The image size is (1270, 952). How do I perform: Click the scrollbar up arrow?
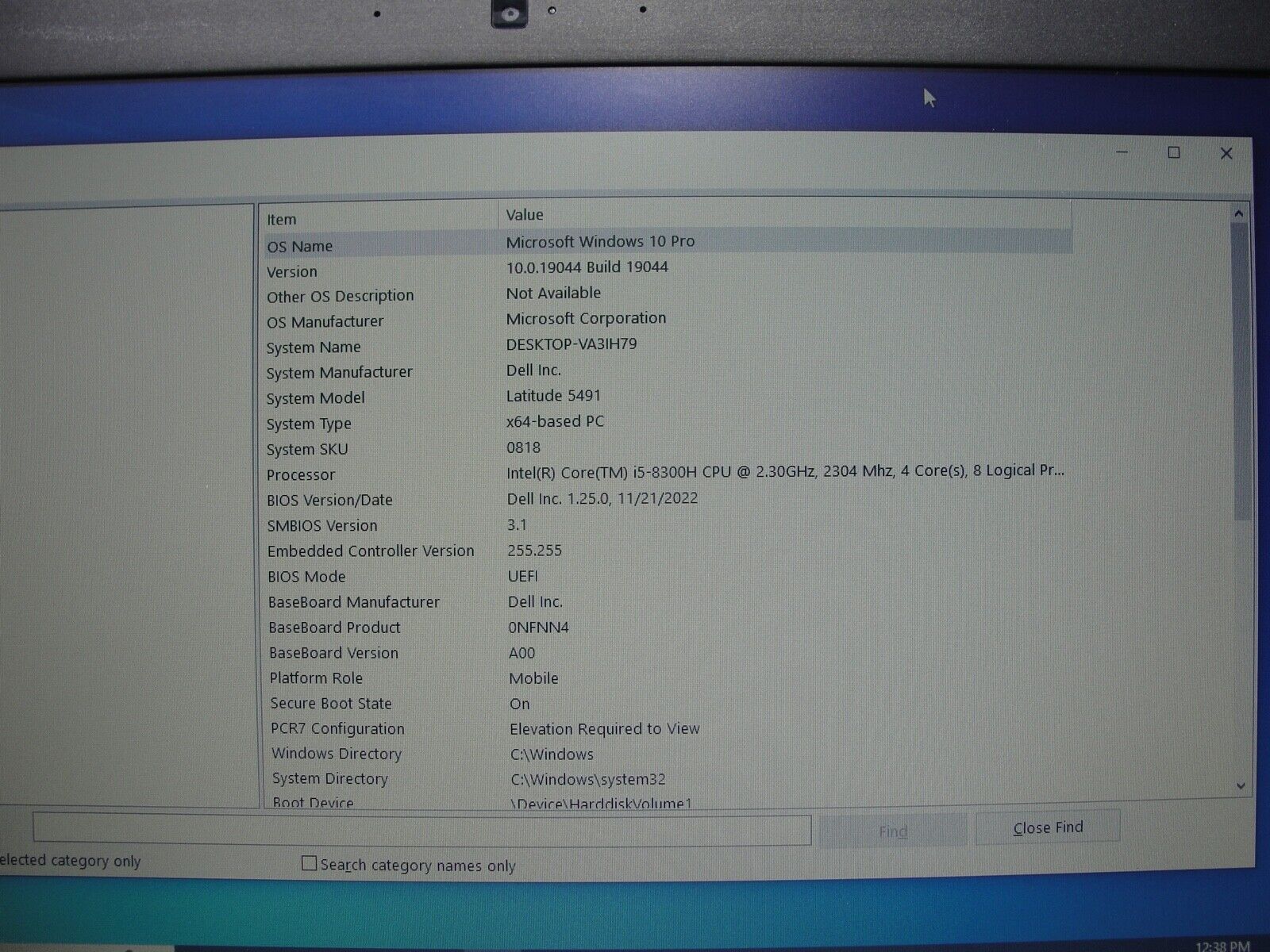coord(1238,213)
